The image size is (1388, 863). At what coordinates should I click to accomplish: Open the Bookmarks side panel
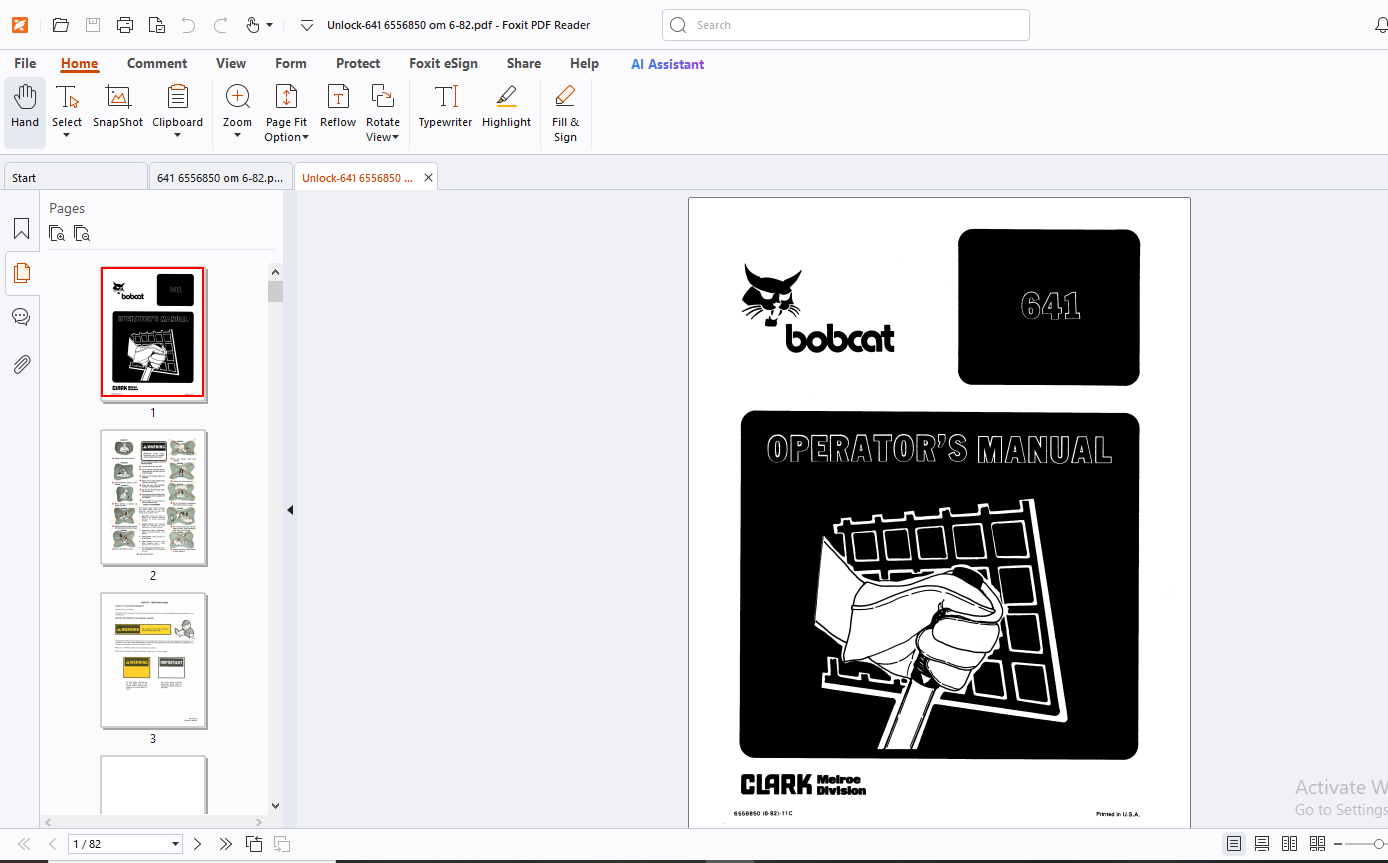[21, 229]
